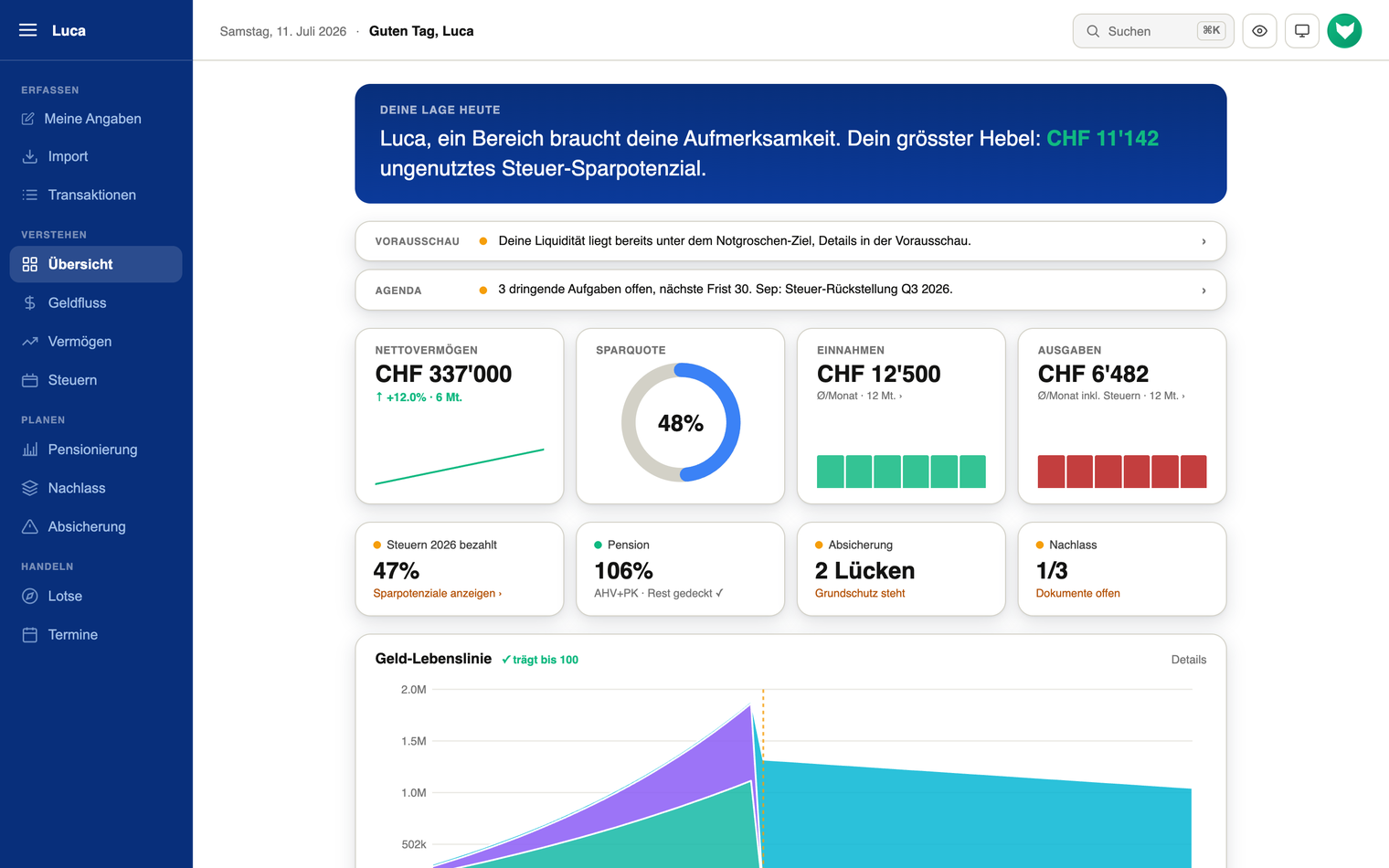Open the Nettovermögen CHF 337'000 card

[460, 416]
